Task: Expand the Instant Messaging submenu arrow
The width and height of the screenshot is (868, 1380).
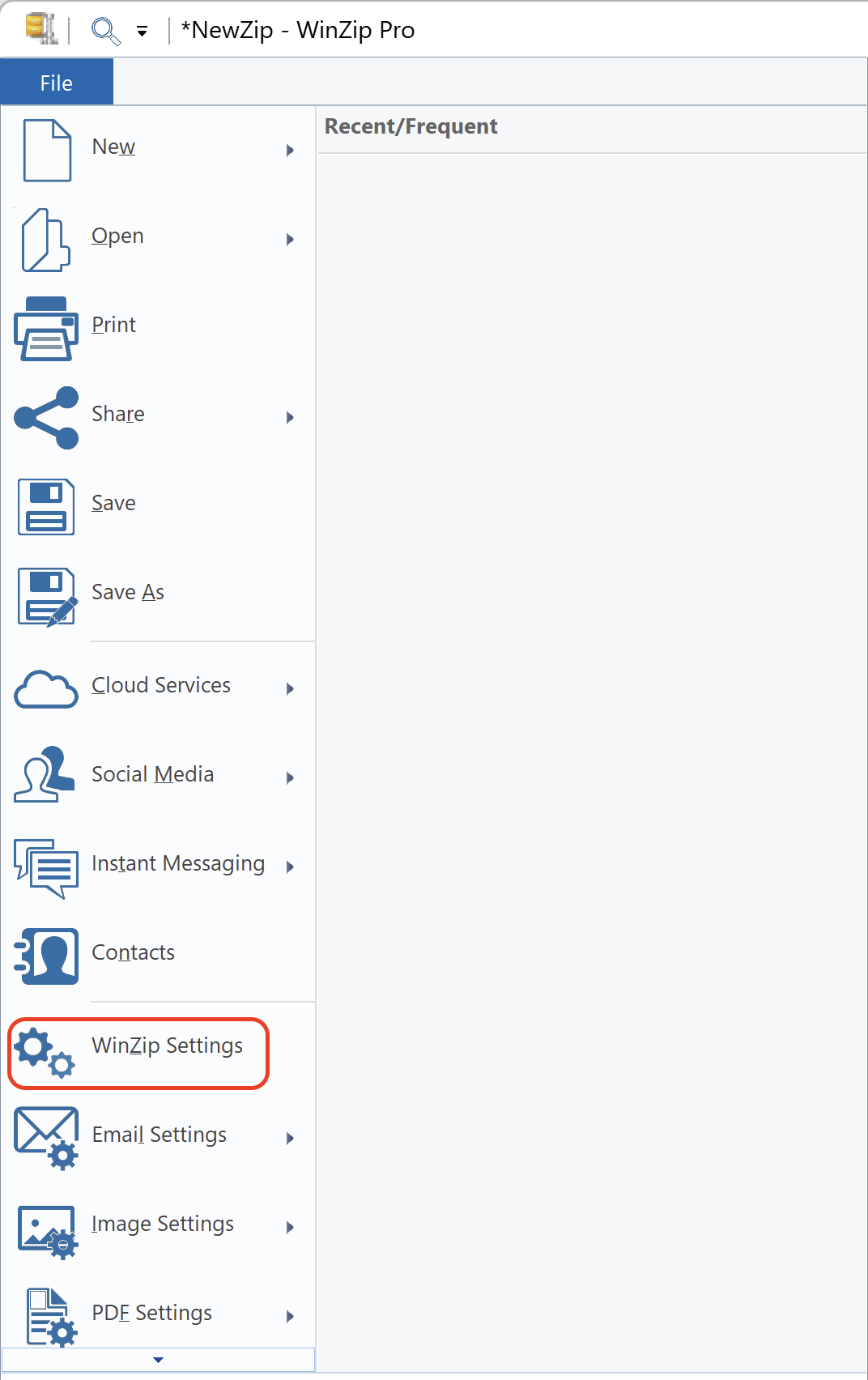Action: [290, 867]
